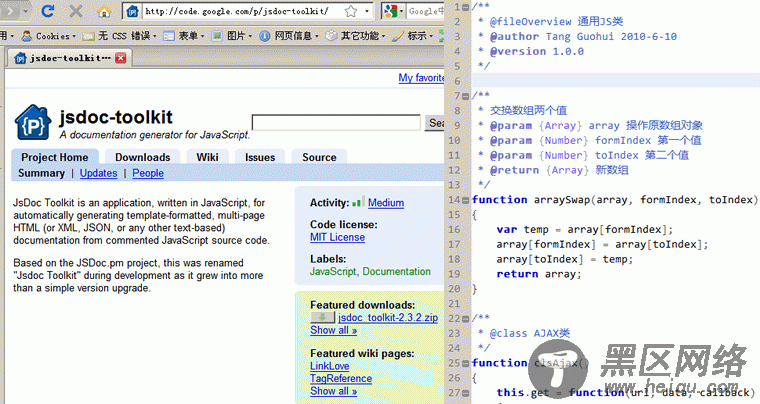Open the 网页信息 (Page info) toolbar menu

click(x=289, y=36)
